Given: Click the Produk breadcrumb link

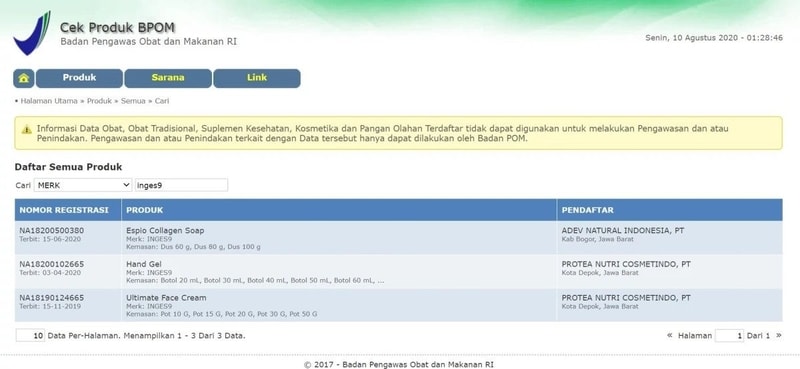Looking at the screenshot, I should click(99, 101).
